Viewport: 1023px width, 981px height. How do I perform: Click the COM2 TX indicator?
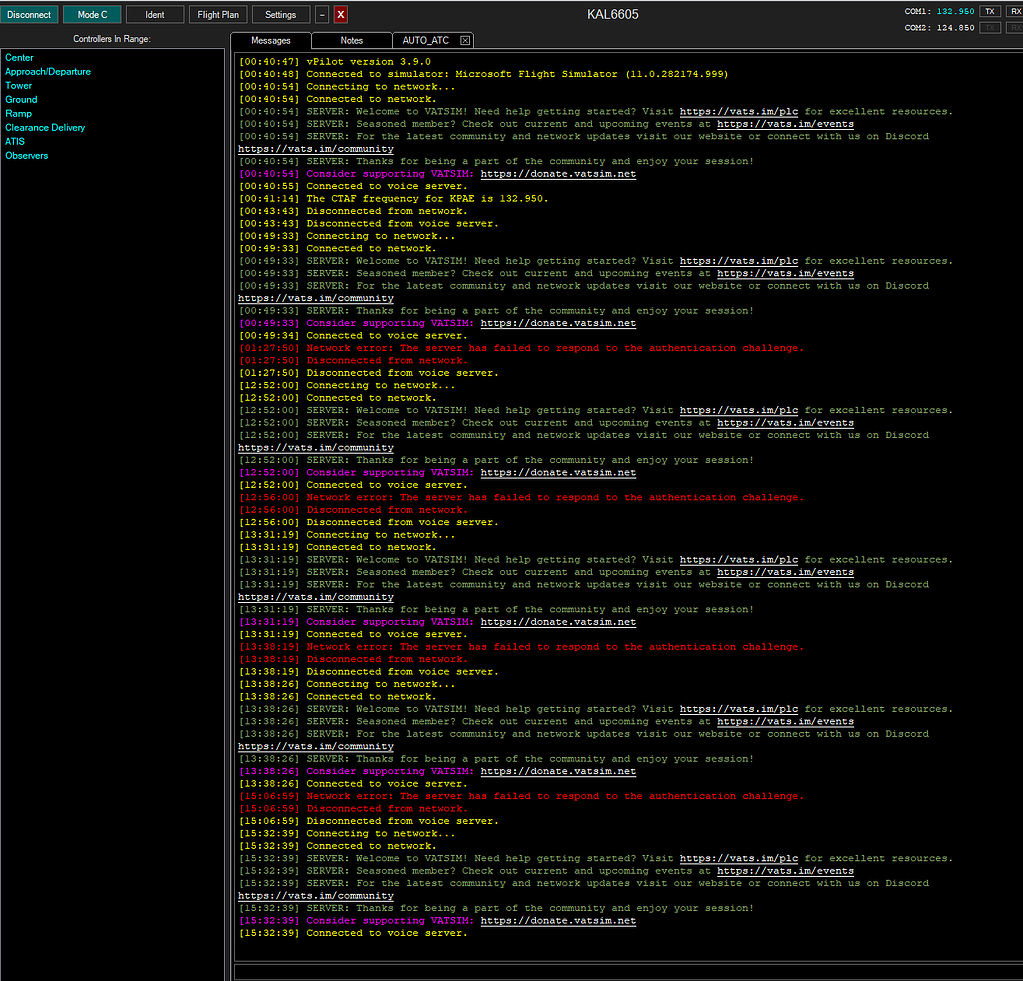click(x=989, y=28)
